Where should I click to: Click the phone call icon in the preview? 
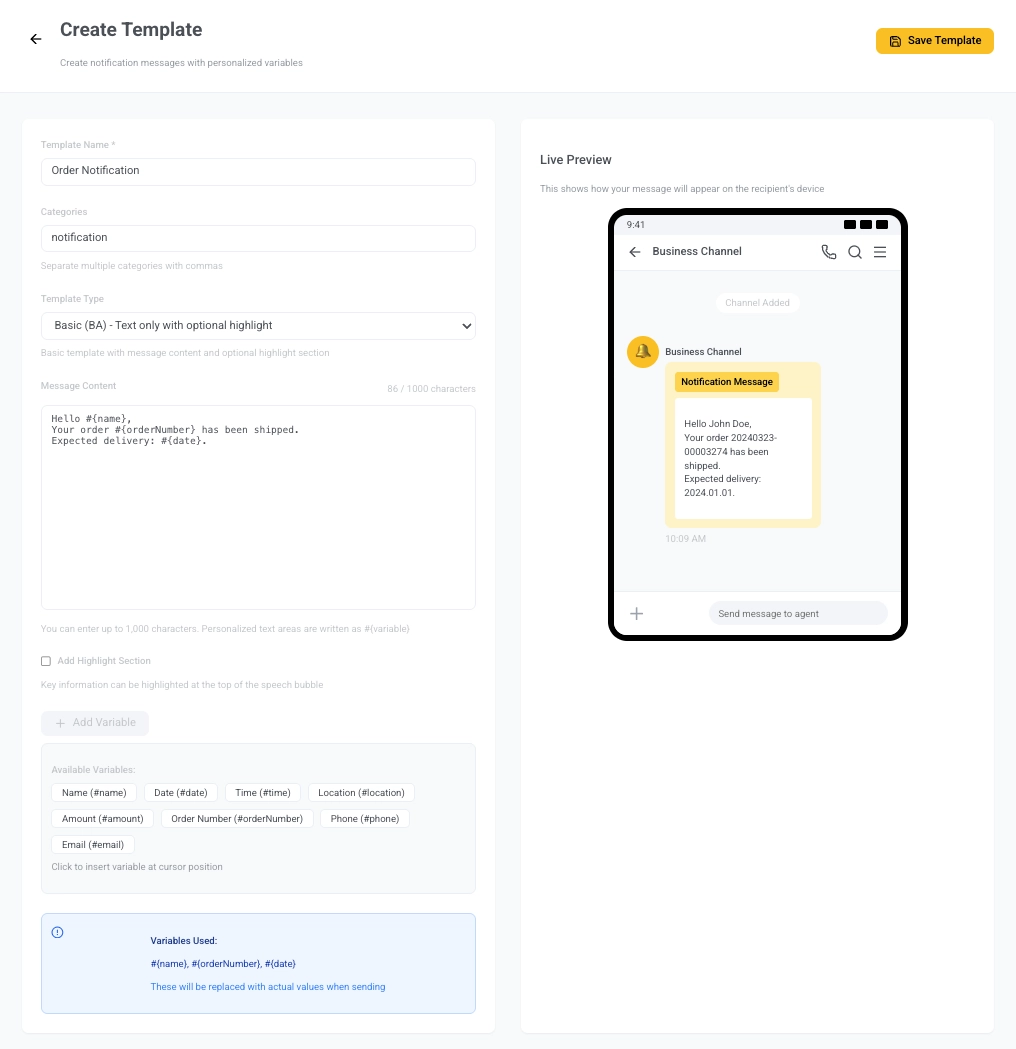pos(829,252)
